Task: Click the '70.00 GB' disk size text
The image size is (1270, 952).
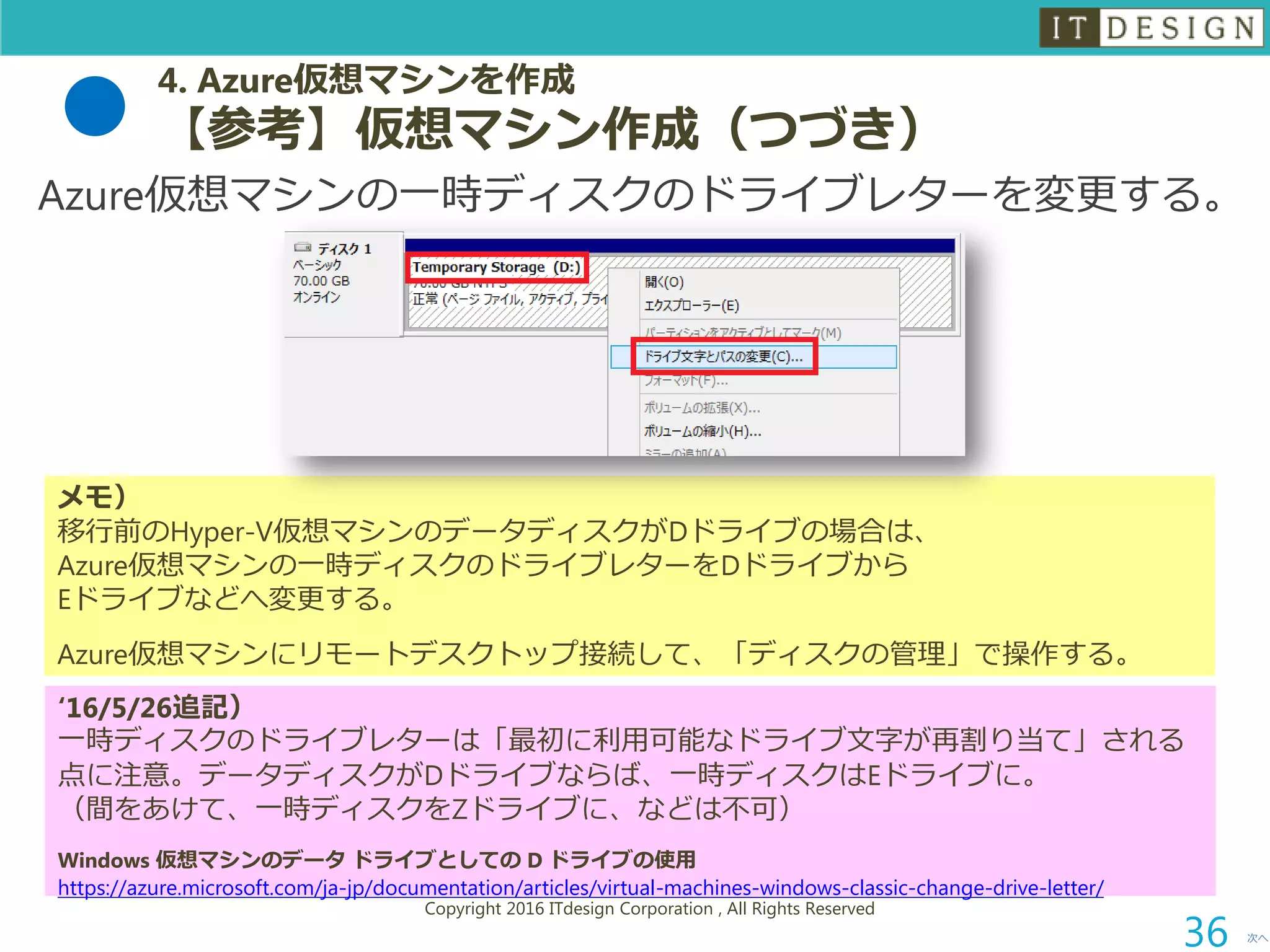Action: tap(321, 281)
